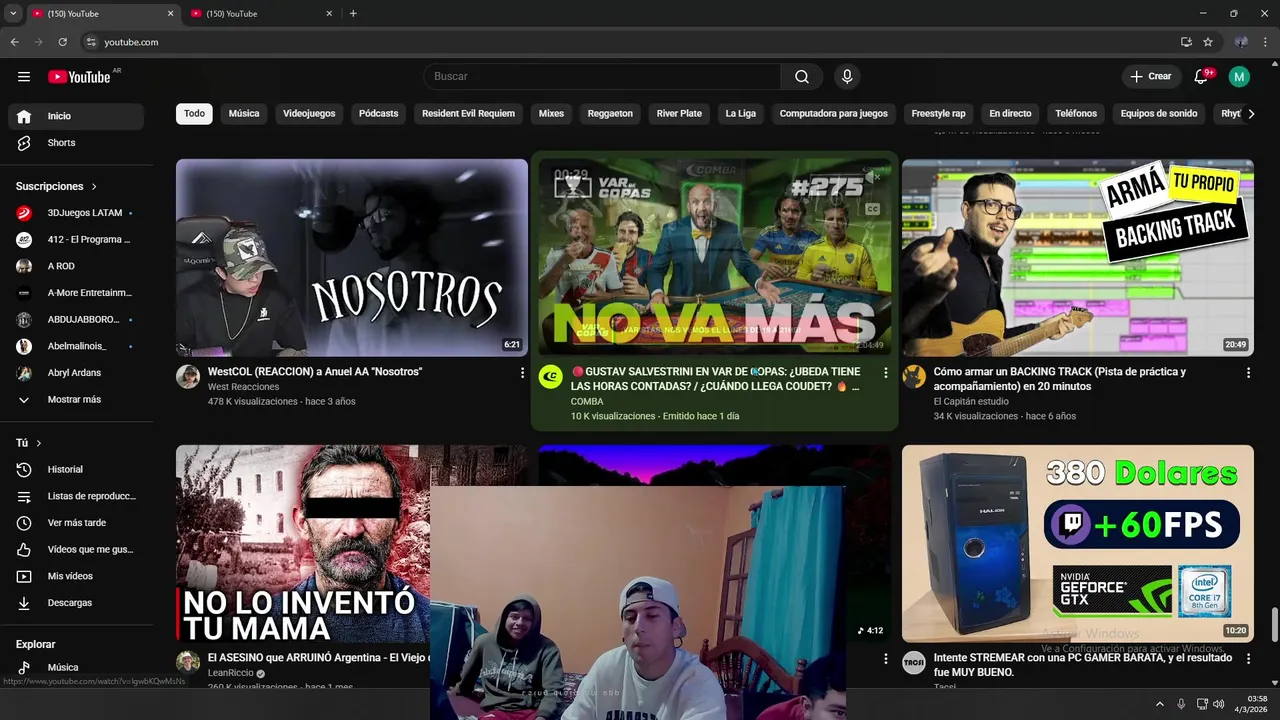Open Abelmalinois_ subscription channel
1280x720 pixels.
[76, 346]
